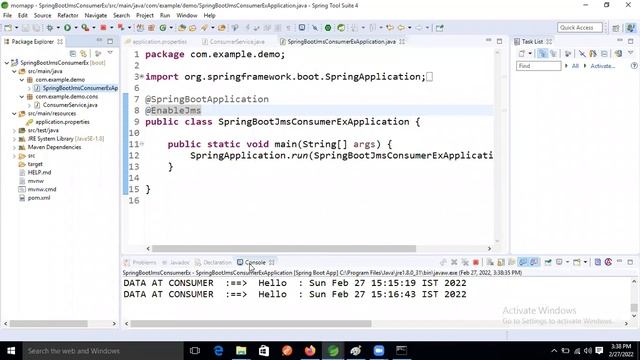This screenshot has width=640, height=360.
Task: Toggle Scheduled view in Task List toolbar
Action: pos(553,53)
